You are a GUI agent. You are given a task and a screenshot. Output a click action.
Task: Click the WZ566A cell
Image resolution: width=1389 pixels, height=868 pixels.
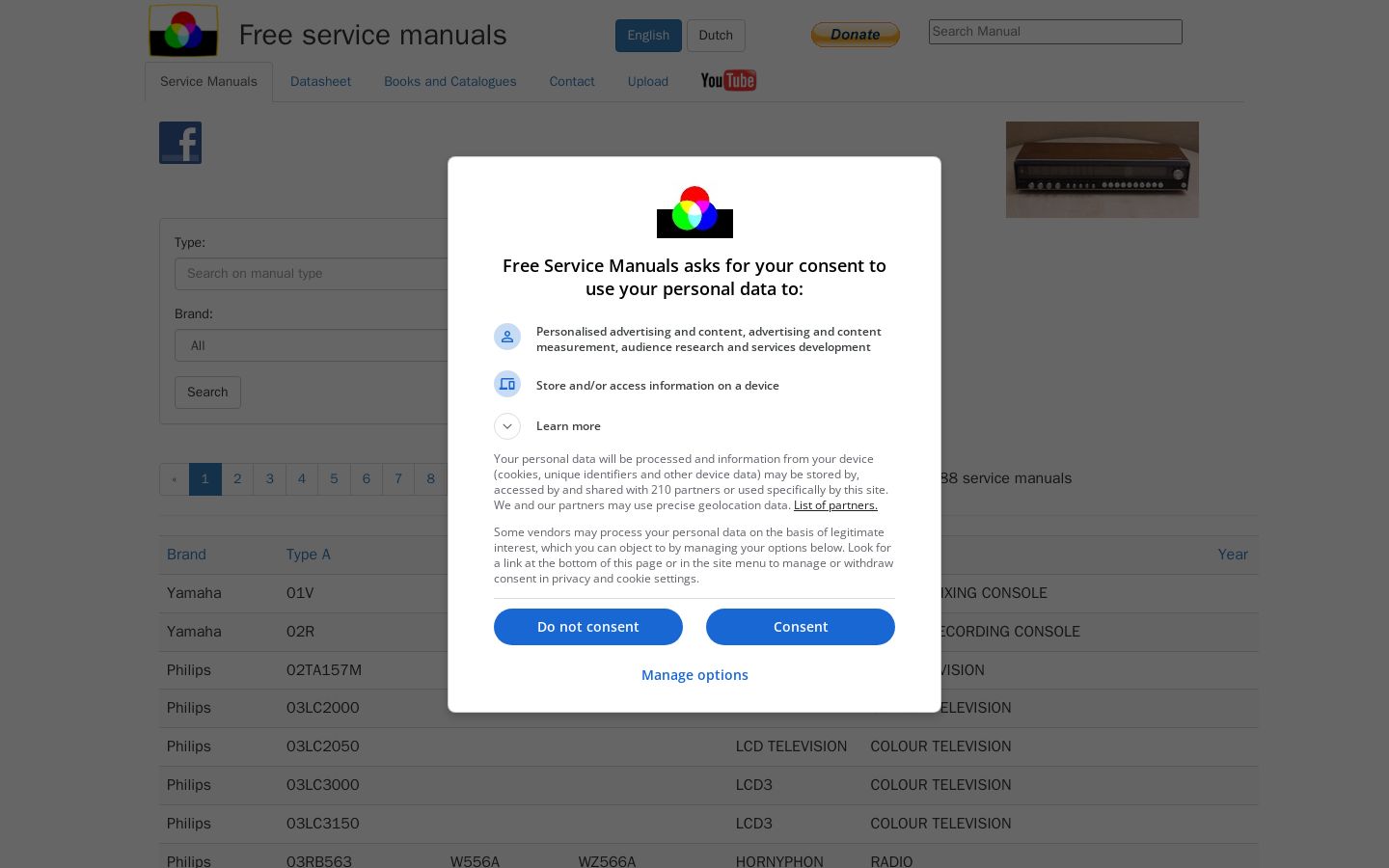pos(608,861)
